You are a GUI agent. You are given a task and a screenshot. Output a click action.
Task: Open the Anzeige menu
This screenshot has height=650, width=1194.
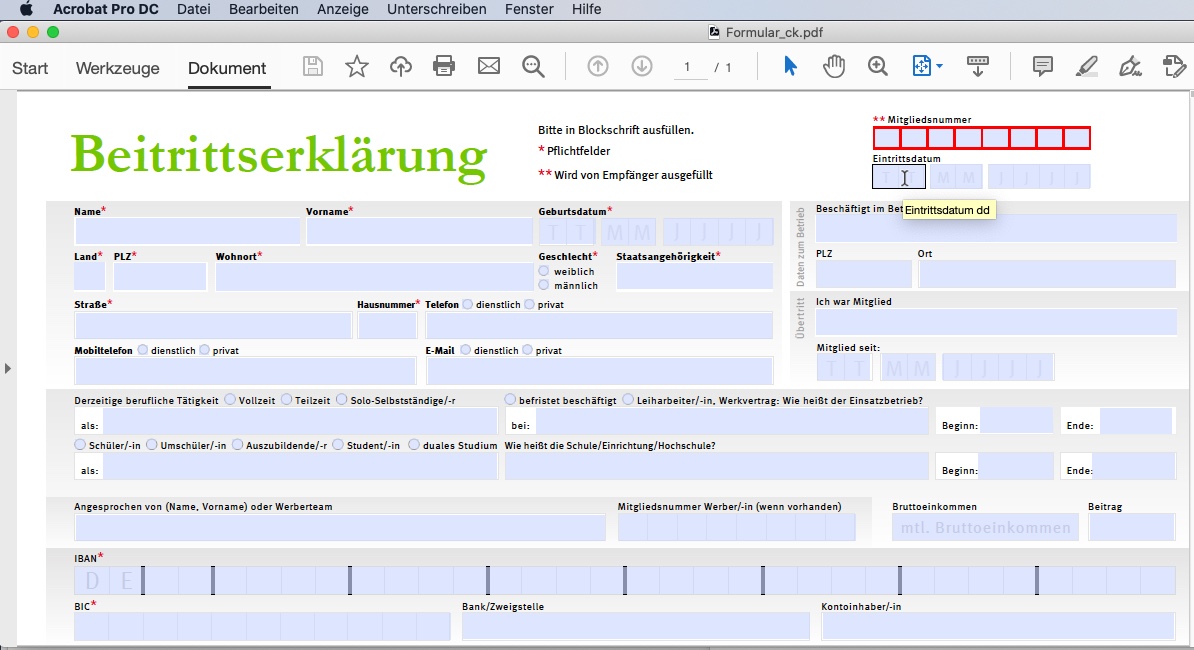pos(342,9)
